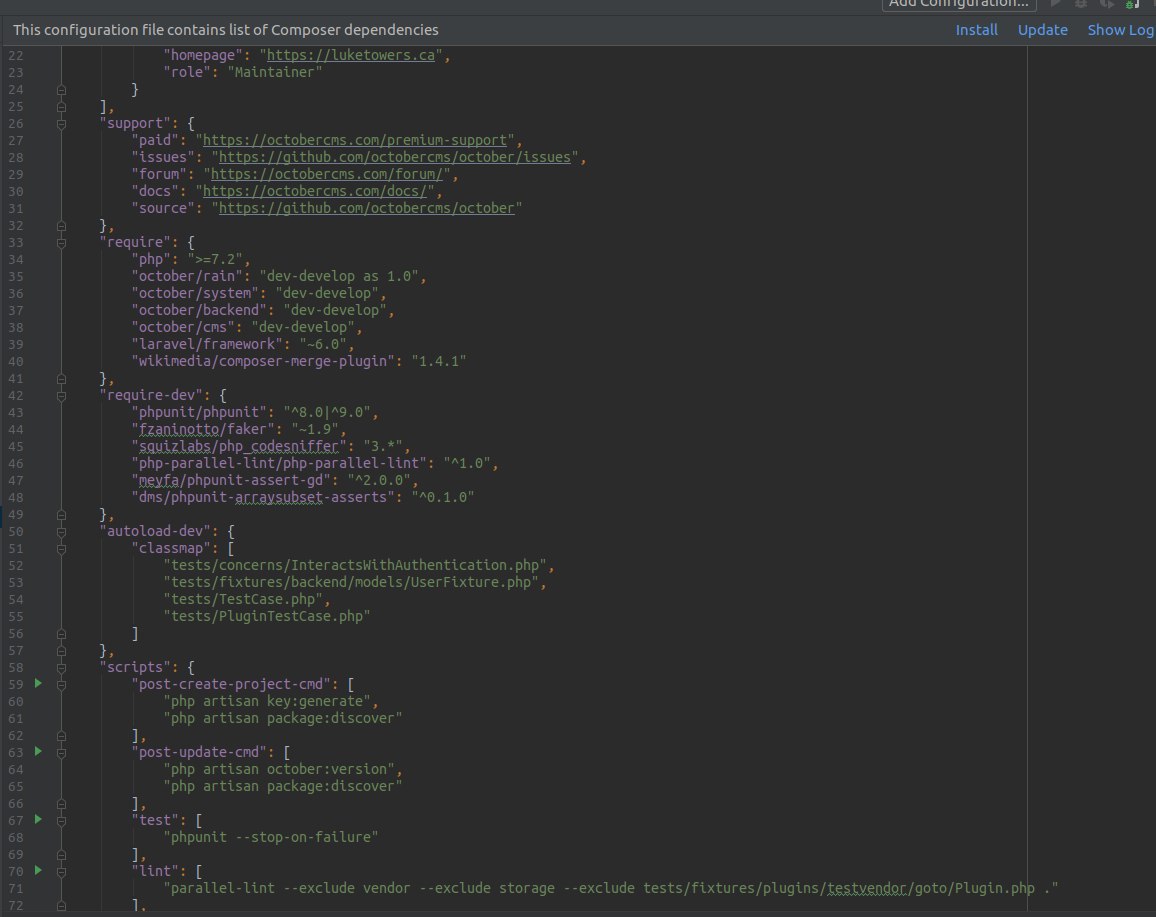Collapse the "post-update-cmd" array fold marker
This screenshot has width=1156, height=917.
tap(61, 753)
